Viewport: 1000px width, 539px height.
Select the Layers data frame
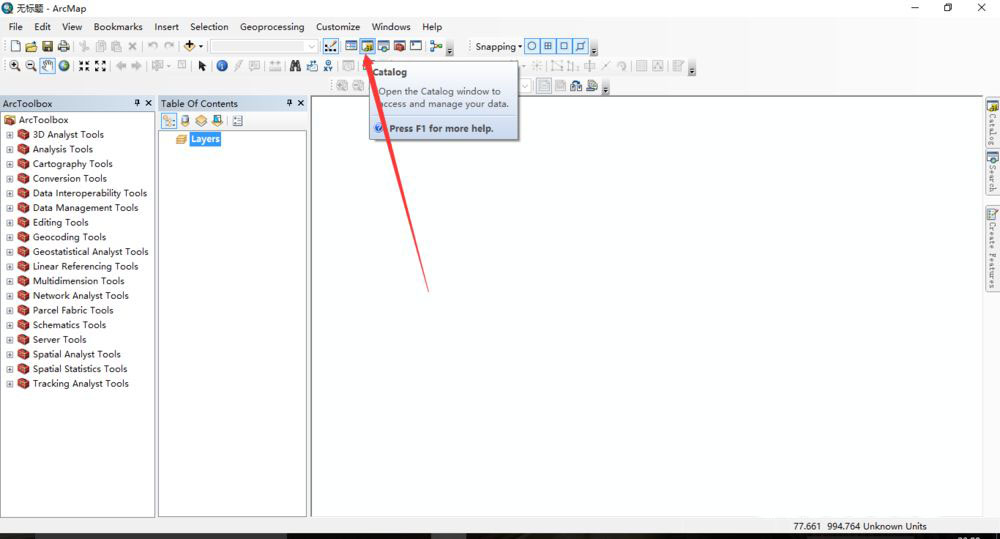click(x=205, y=139)
